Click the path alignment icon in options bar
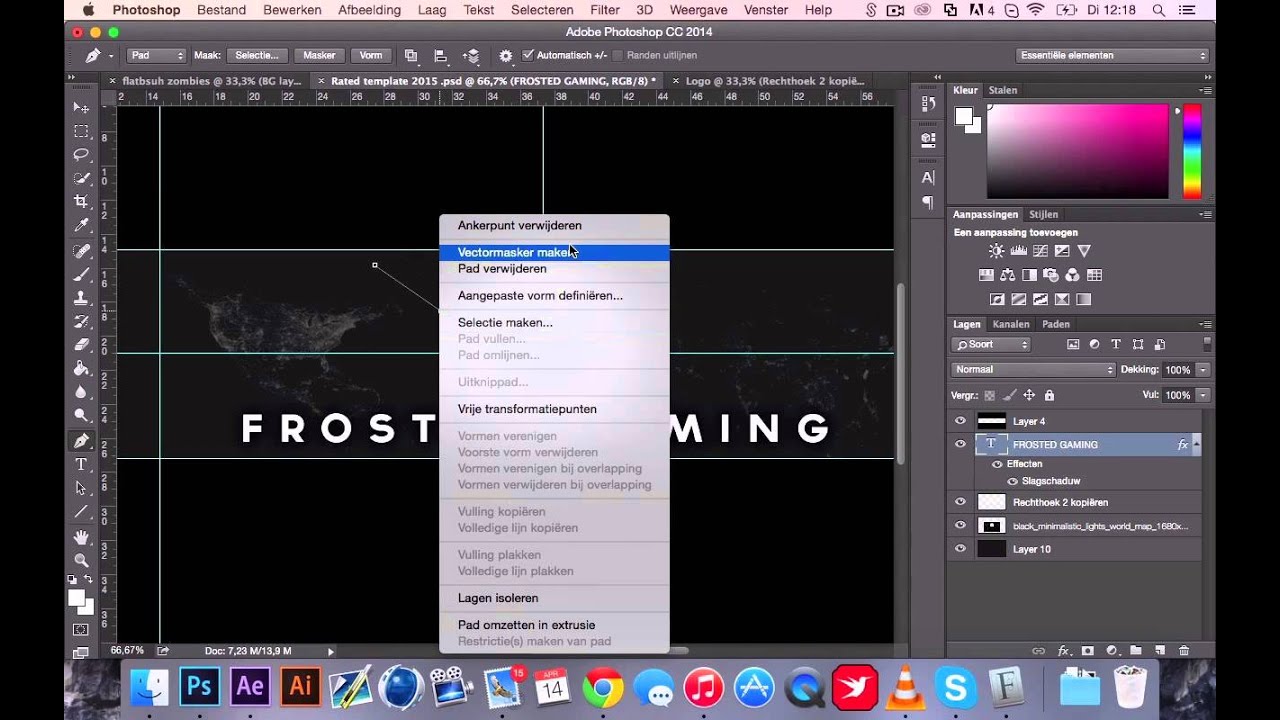This screenshot has width=1280, height=720. [x=441, y=56]
